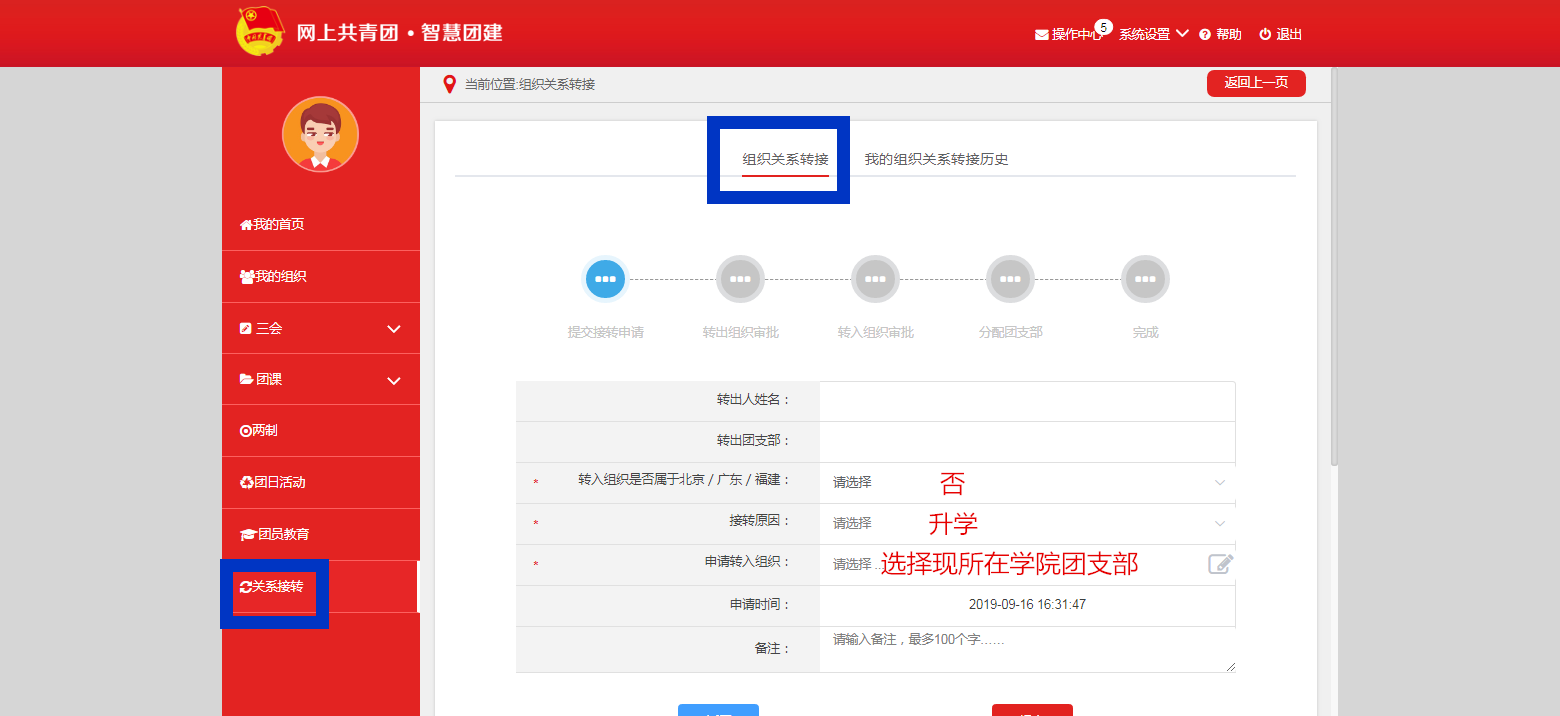Image resolution: width=1560 pixels, height=716 pixels.
Task: Click the Communist Youth League logo
Action: pos(260,32)
